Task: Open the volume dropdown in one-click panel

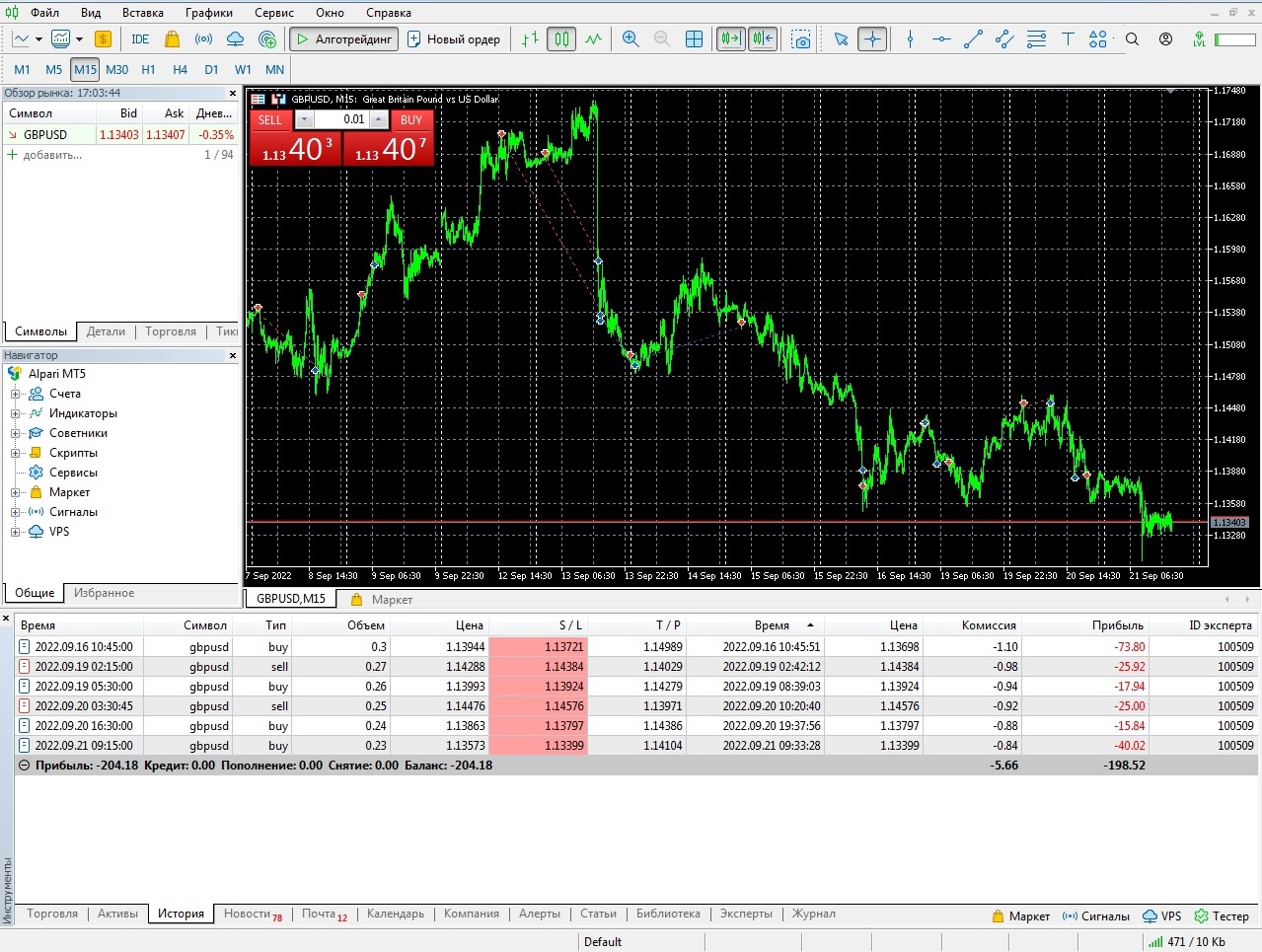Action: (x=304, y=119)
